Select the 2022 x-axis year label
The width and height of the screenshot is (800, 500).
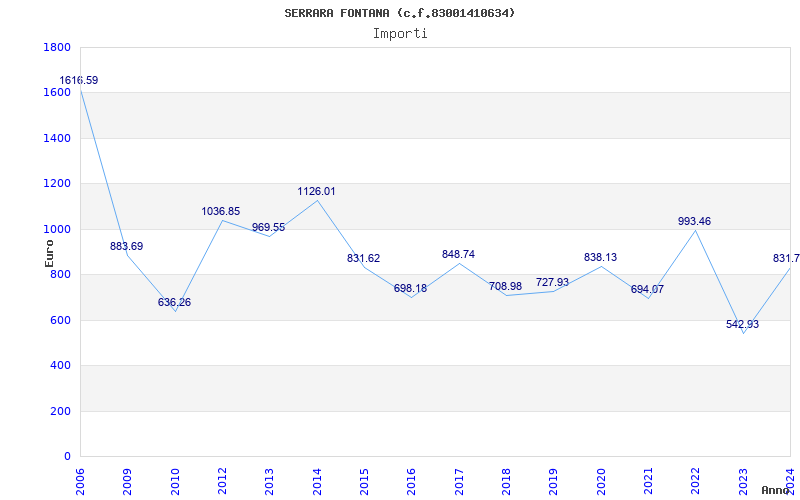click(x=696, y=478)
